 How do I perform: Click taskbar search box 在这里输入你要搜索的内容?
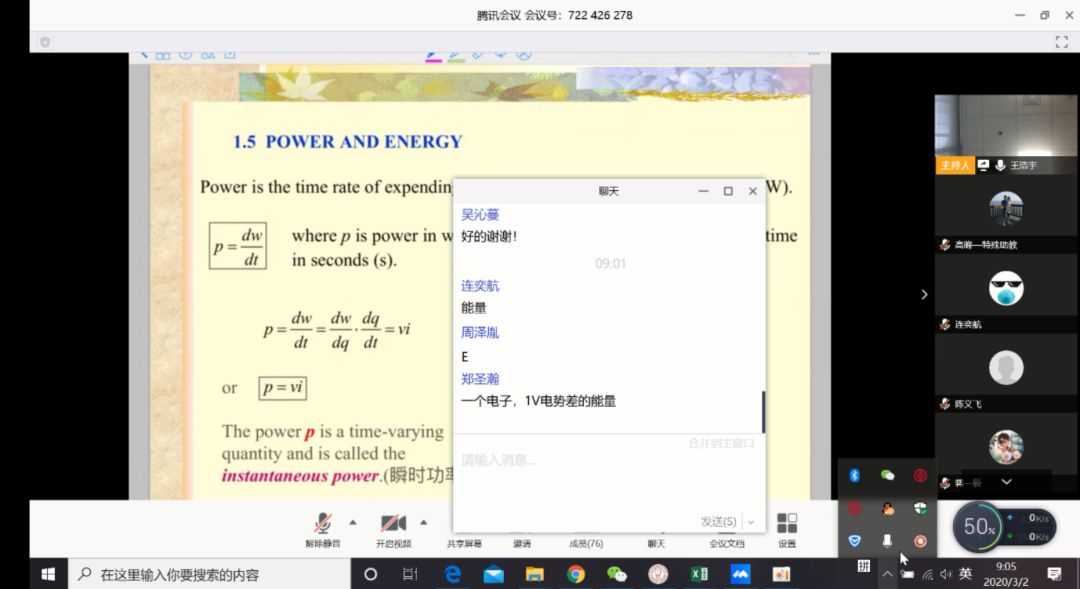click(209, 574)
